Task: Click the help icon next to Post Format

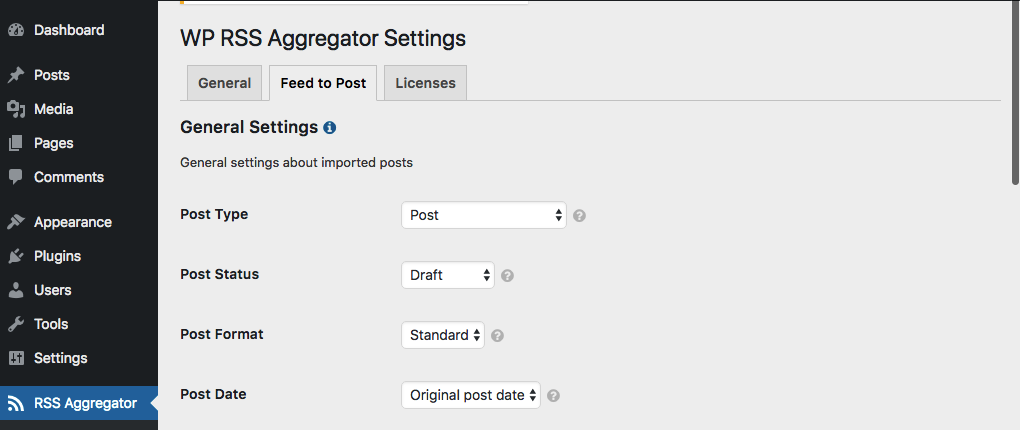Action: [x=498, y=336]
